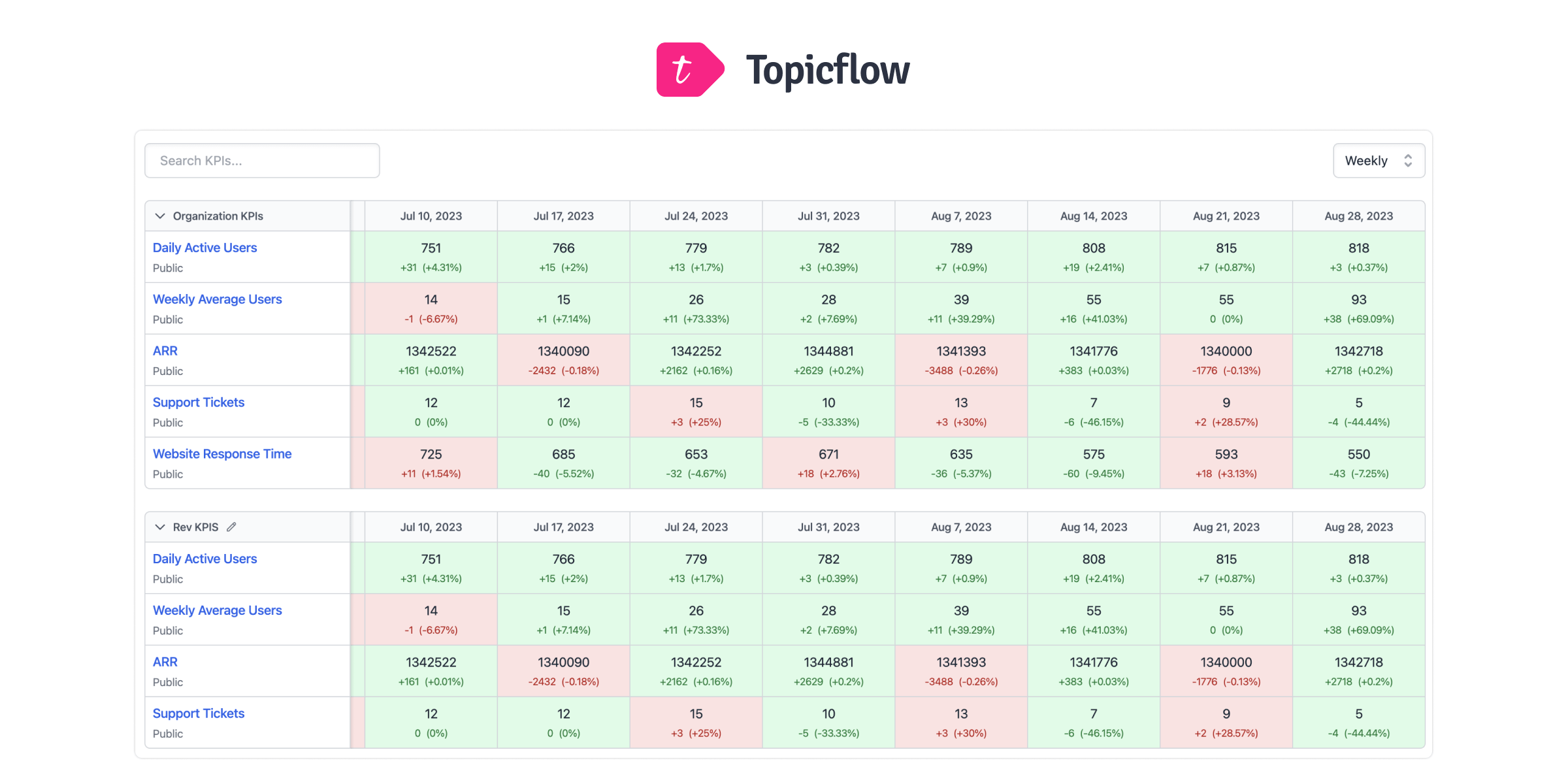Viewport: 1568px width, 784px height.
Task: Open Daily Active Users under Rev KPIS
Action: 204,559
